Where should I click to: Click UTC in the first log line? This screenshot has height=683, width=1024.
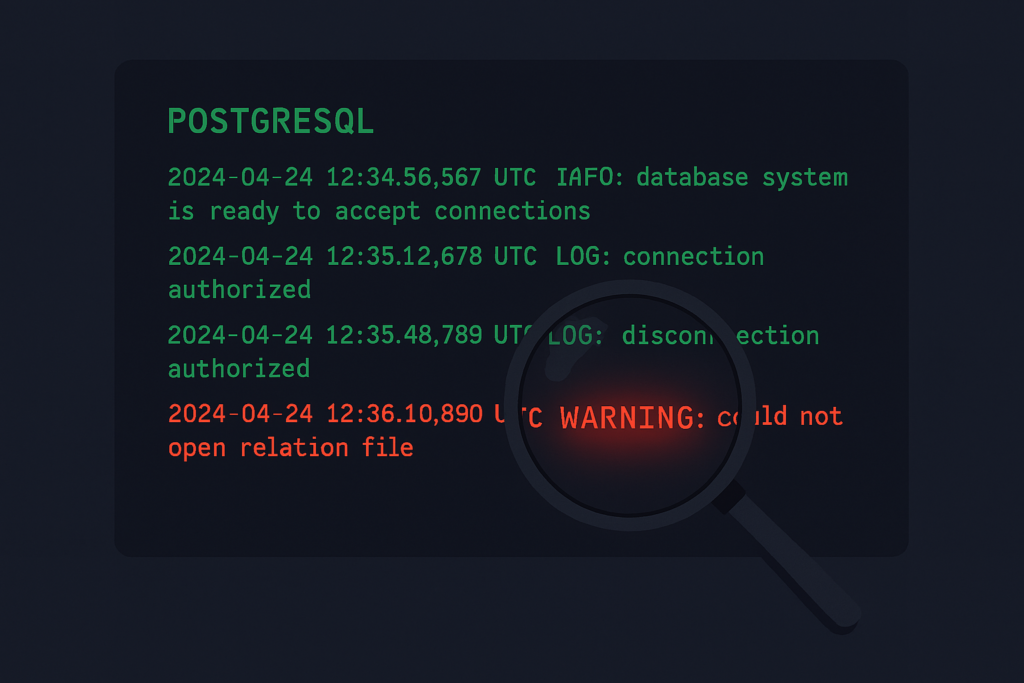tap(515, 178)
